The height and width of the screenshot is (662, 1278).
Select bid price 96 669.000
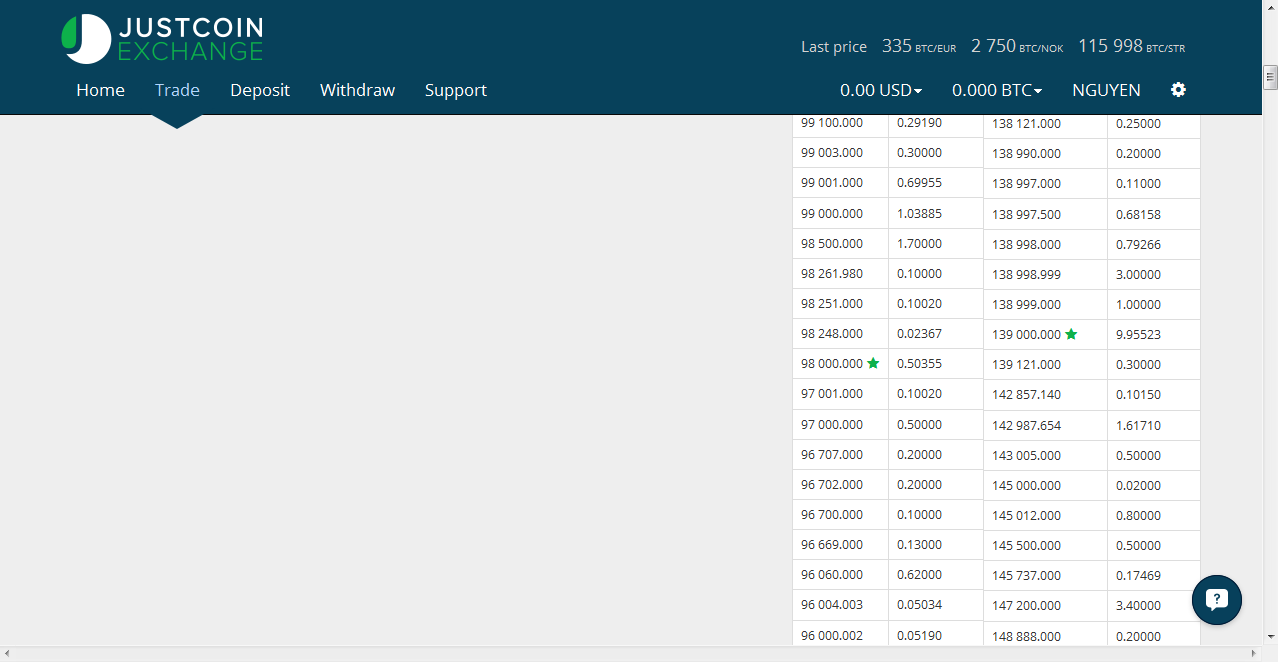pos(832,544)
